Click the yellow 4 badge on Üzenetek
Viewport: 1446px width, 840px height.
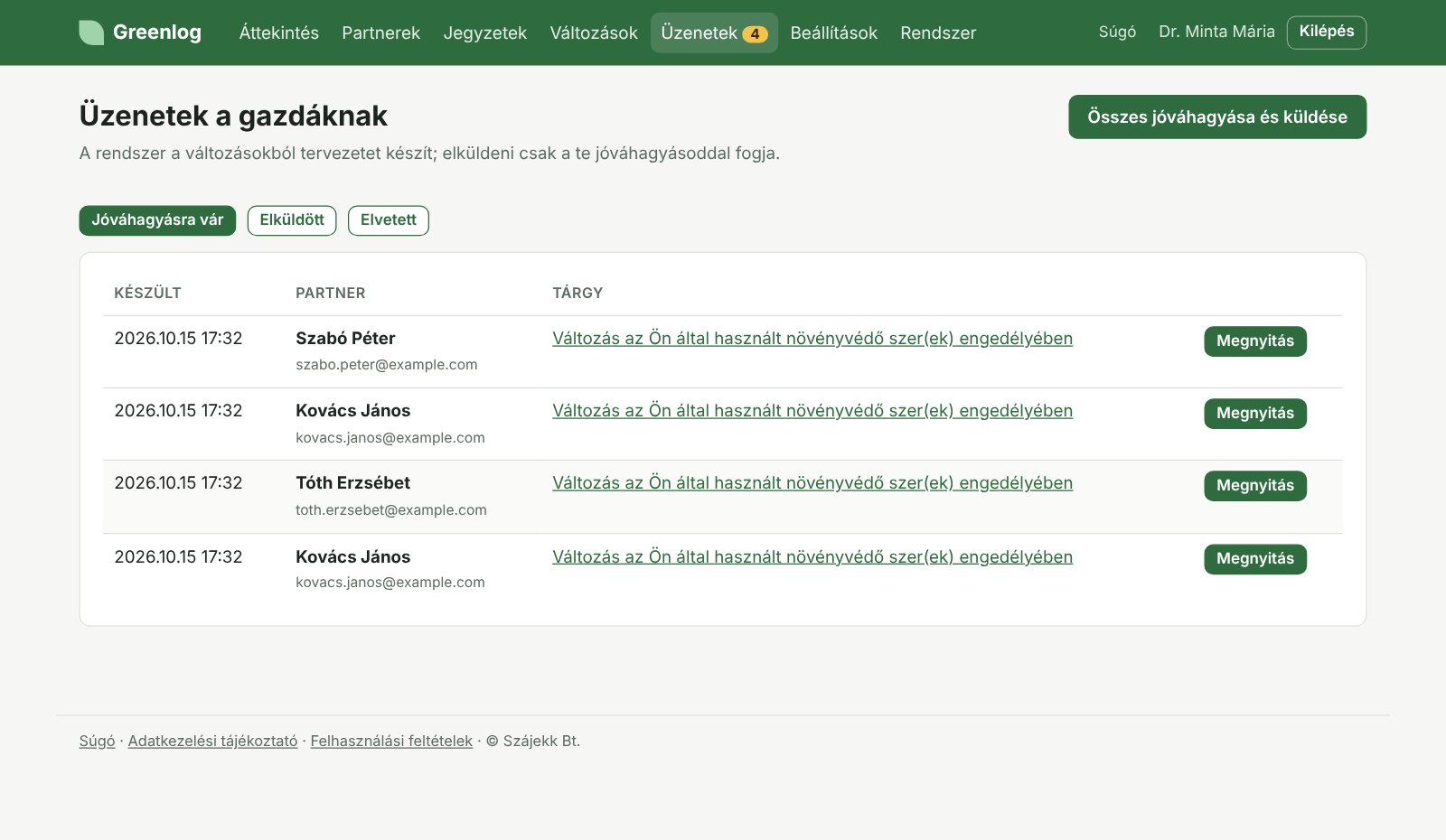[755, 34]
